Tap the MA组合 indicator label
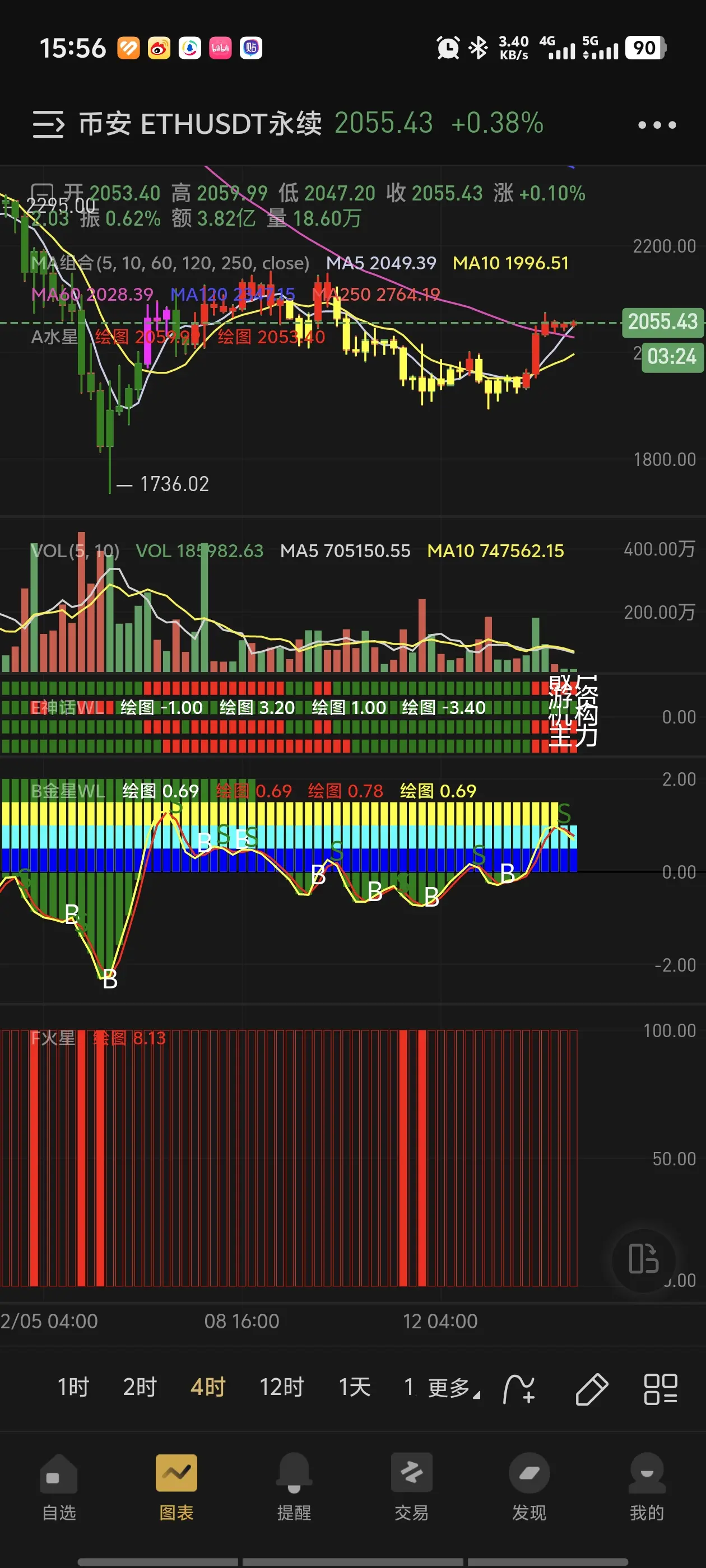This screenshot has width=706, height=1568. (x=170, y=263)
